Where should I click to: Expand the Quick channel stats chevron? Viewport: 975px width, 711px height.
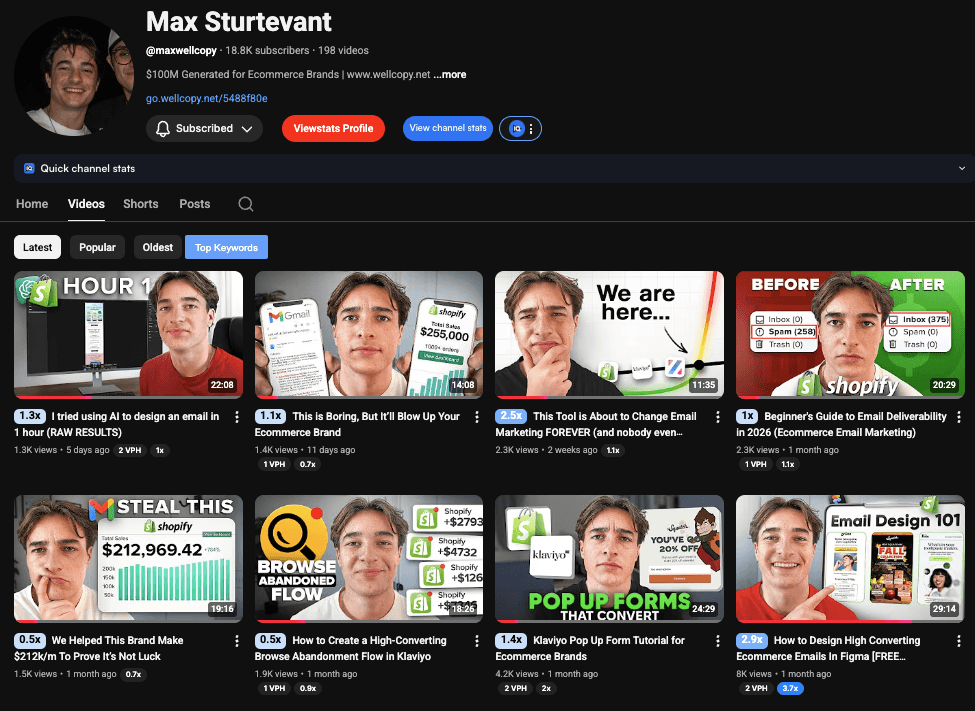[x=961, y=169]
